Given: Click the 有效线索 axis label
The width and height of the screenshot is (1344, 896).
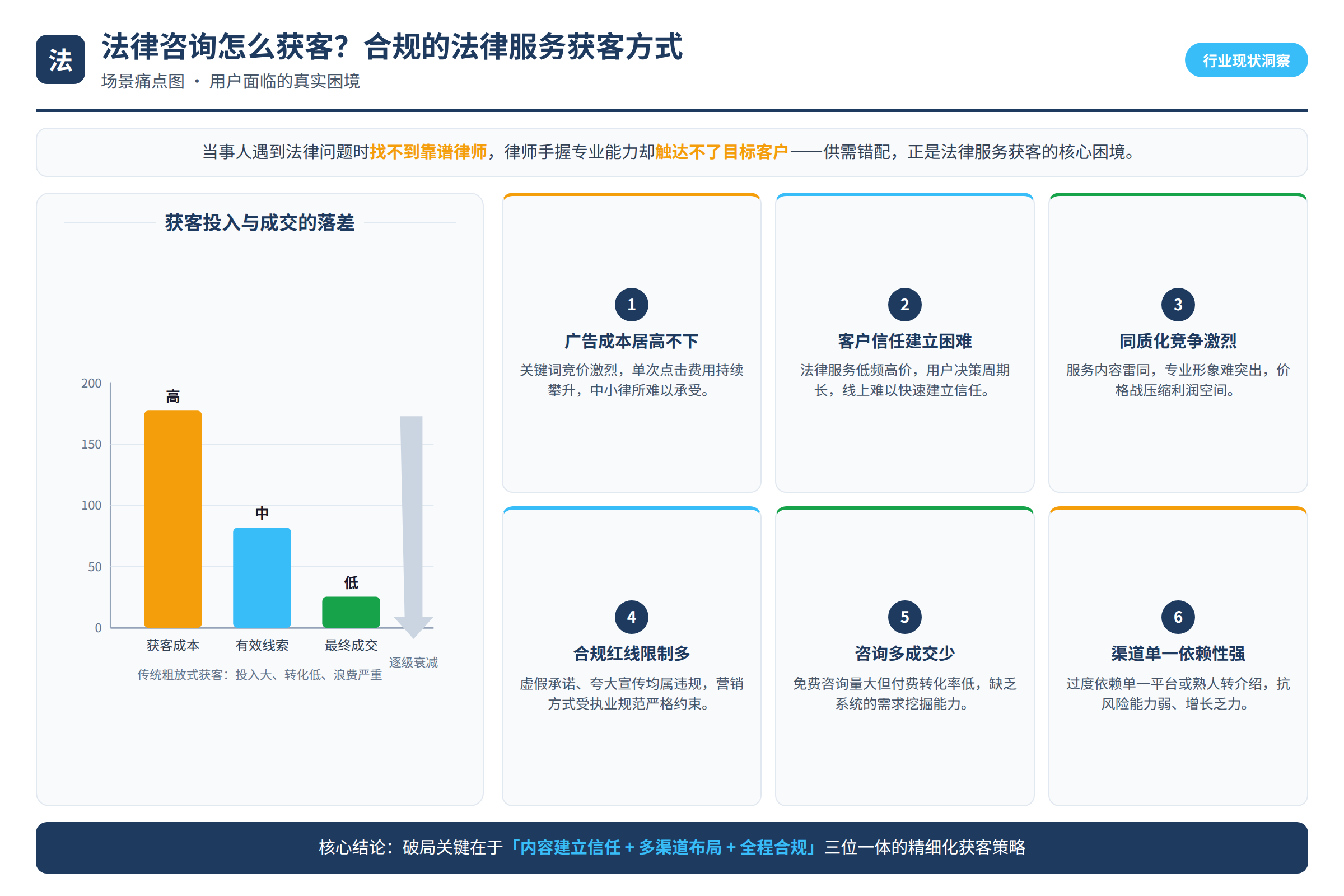Looking at the screenshot, I should coord(262,645).
